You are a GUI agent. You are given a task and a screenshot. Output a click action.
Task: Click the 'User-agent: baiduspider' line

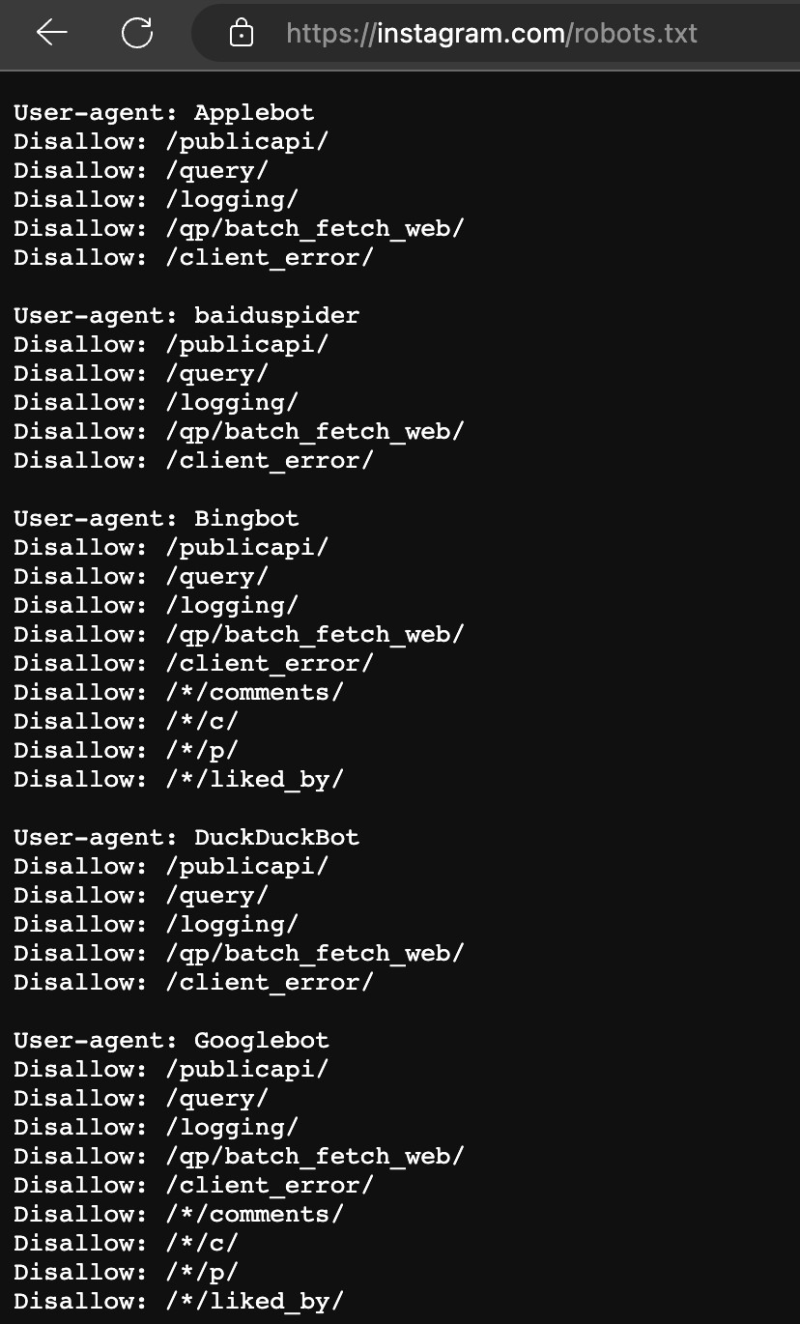coord(186,315)
